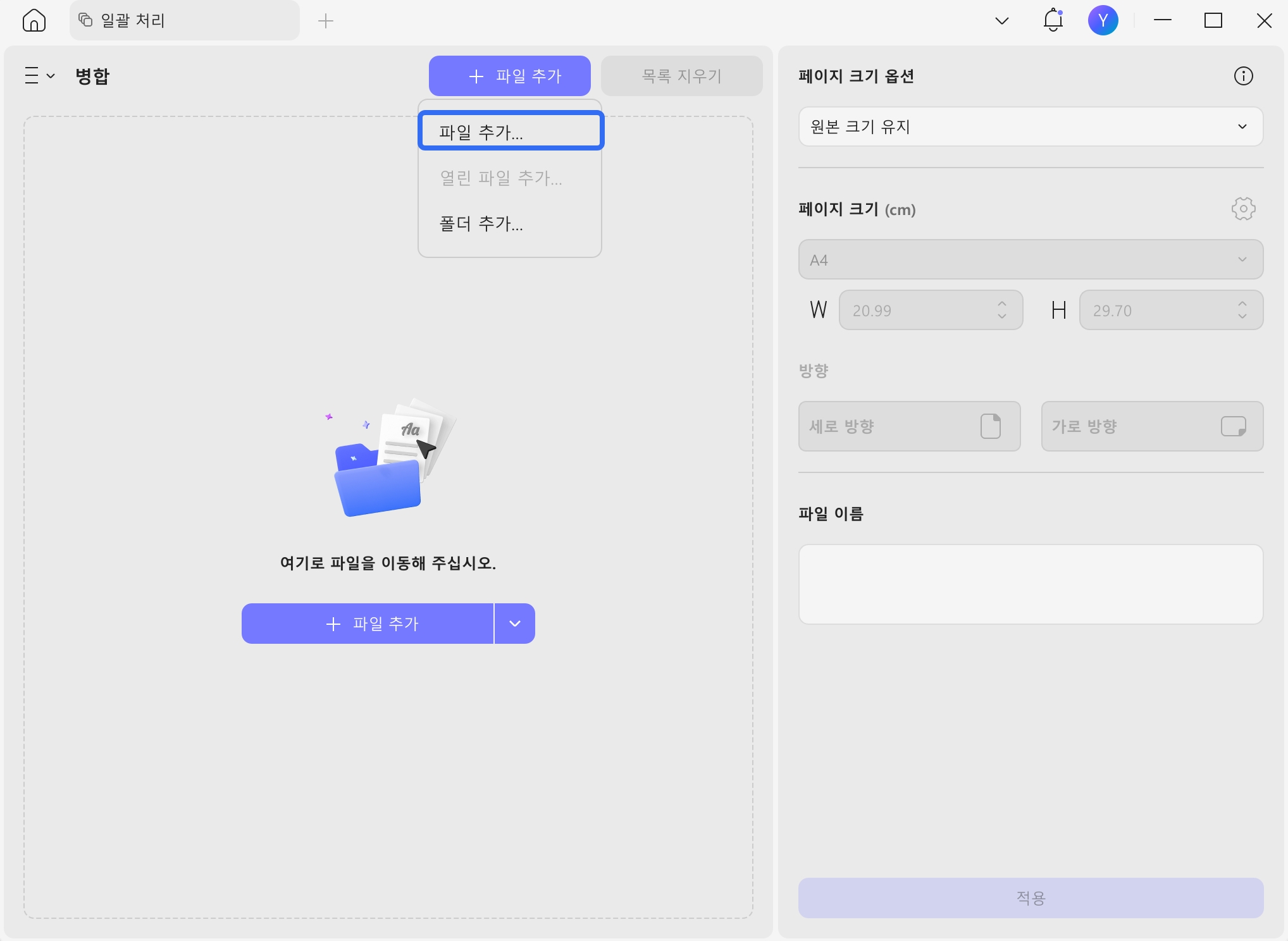Click the 목록 지우기 button
This screenshot has height=941, width=1288.
(681, 75)
